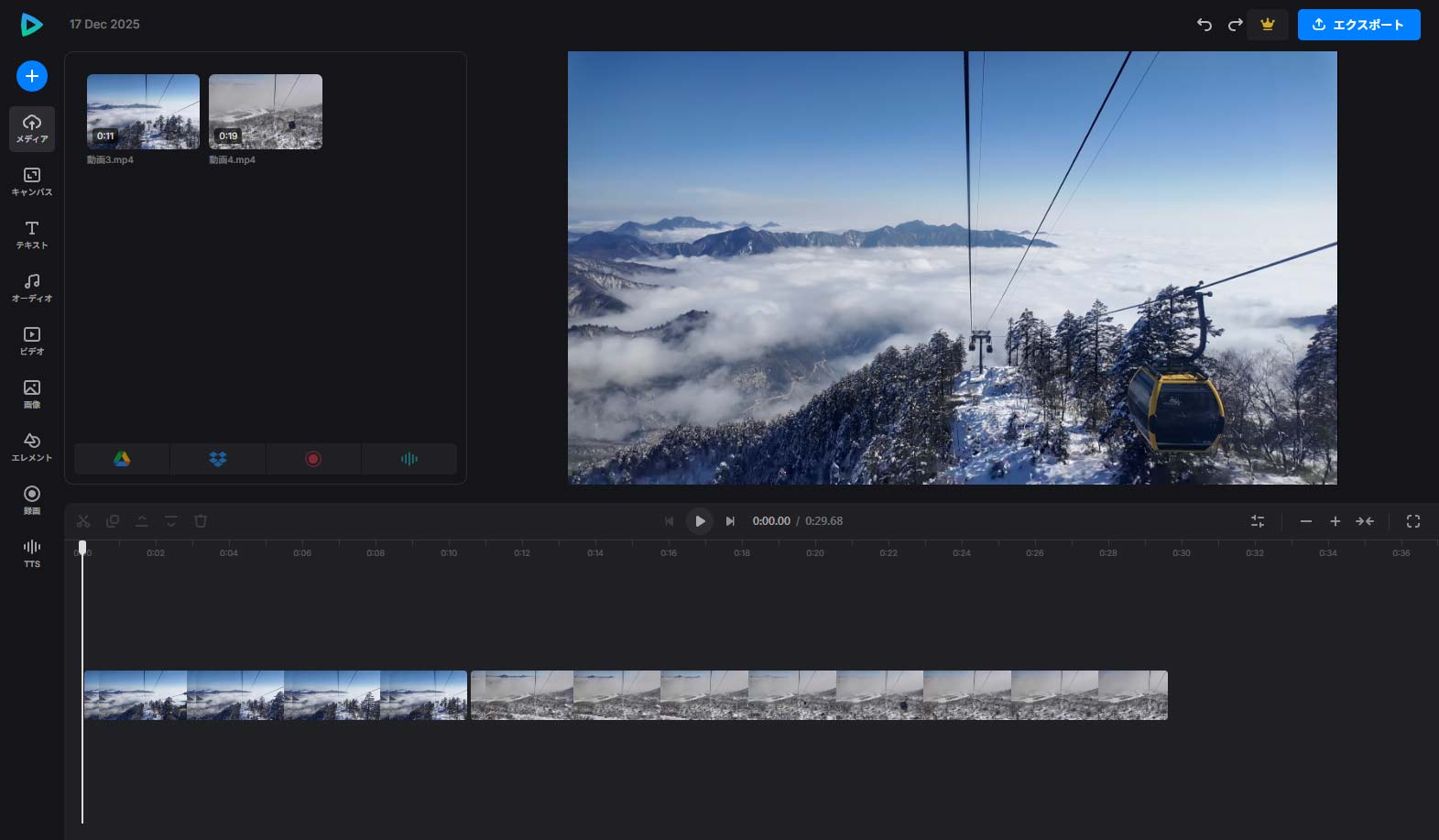
Task: Zoom in the timeline with plus
Action: (1335, 521)
